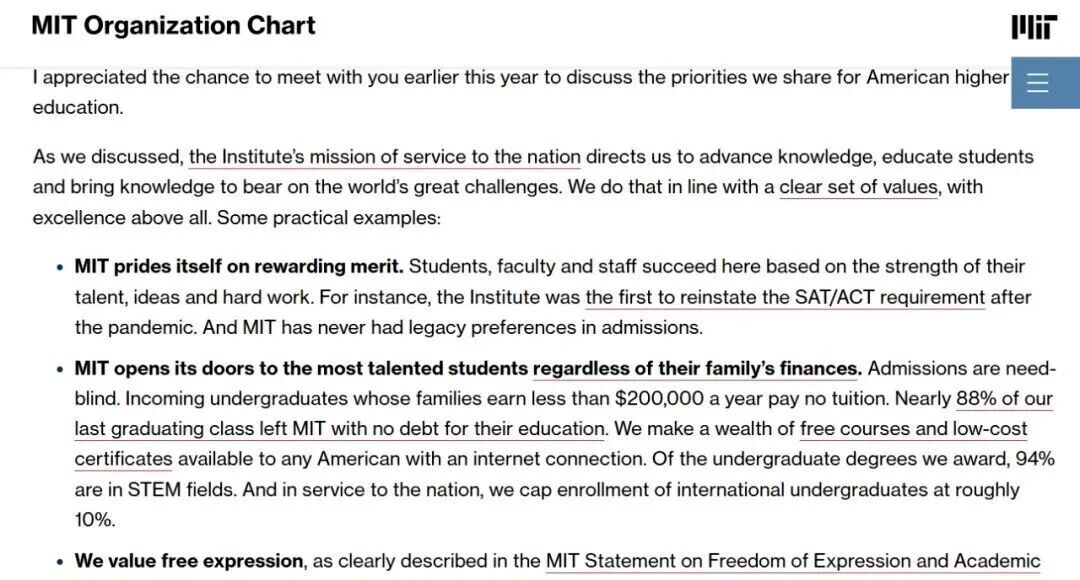Open the Institute's mission of service link
The height and width of the screenshot is (580, 1080).
[x=384, y=157]
